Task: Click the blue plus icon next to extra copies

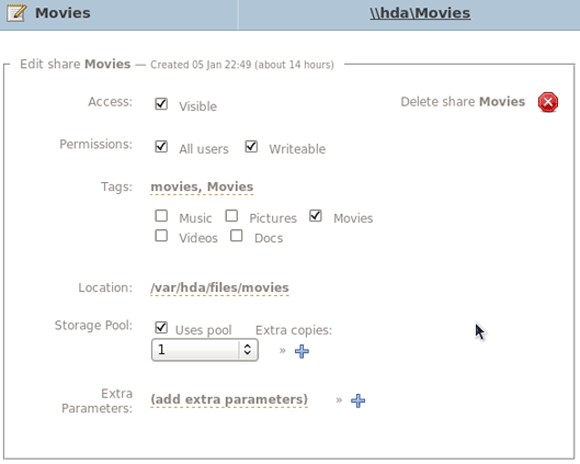Action: click(x=302, y=351)
